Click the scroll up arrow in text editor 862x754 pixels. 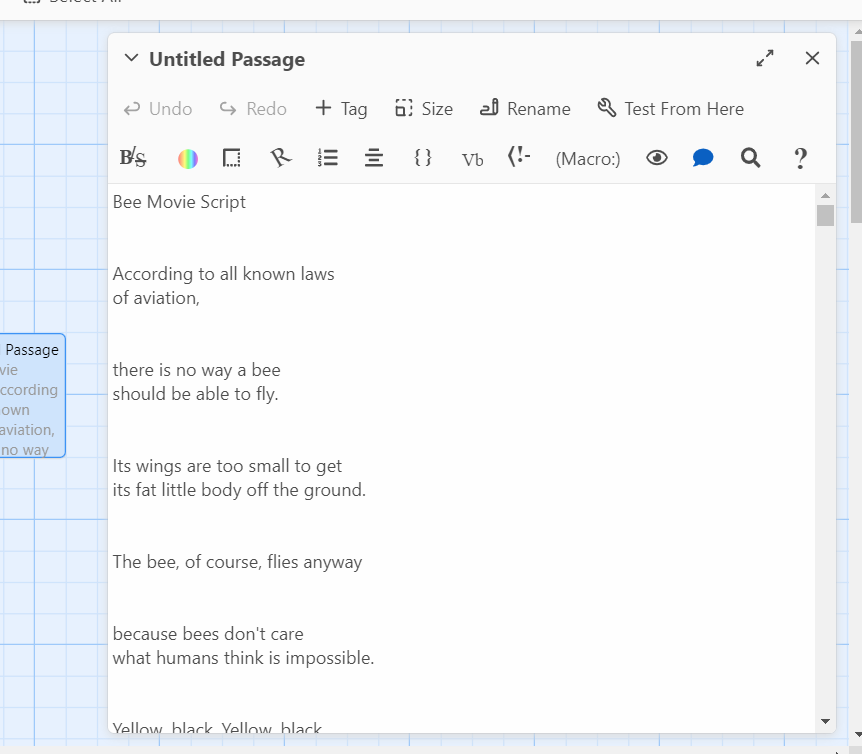pyautogui.click(x=825, y=196)
